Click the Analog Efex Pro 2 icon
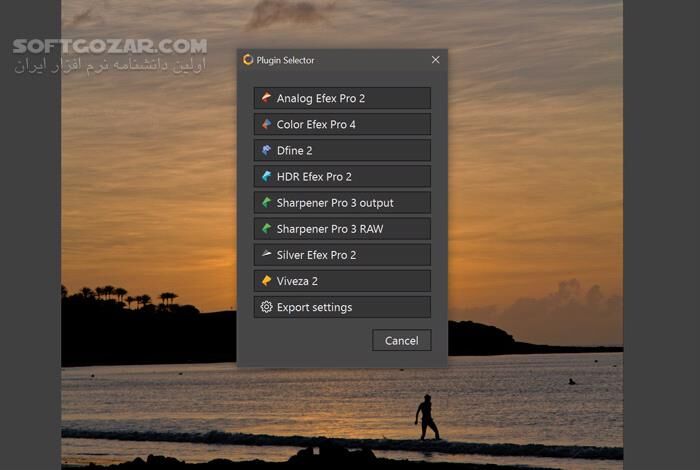Image resolution: width=700 pixels, height=470 pixels. pos(266,98)
